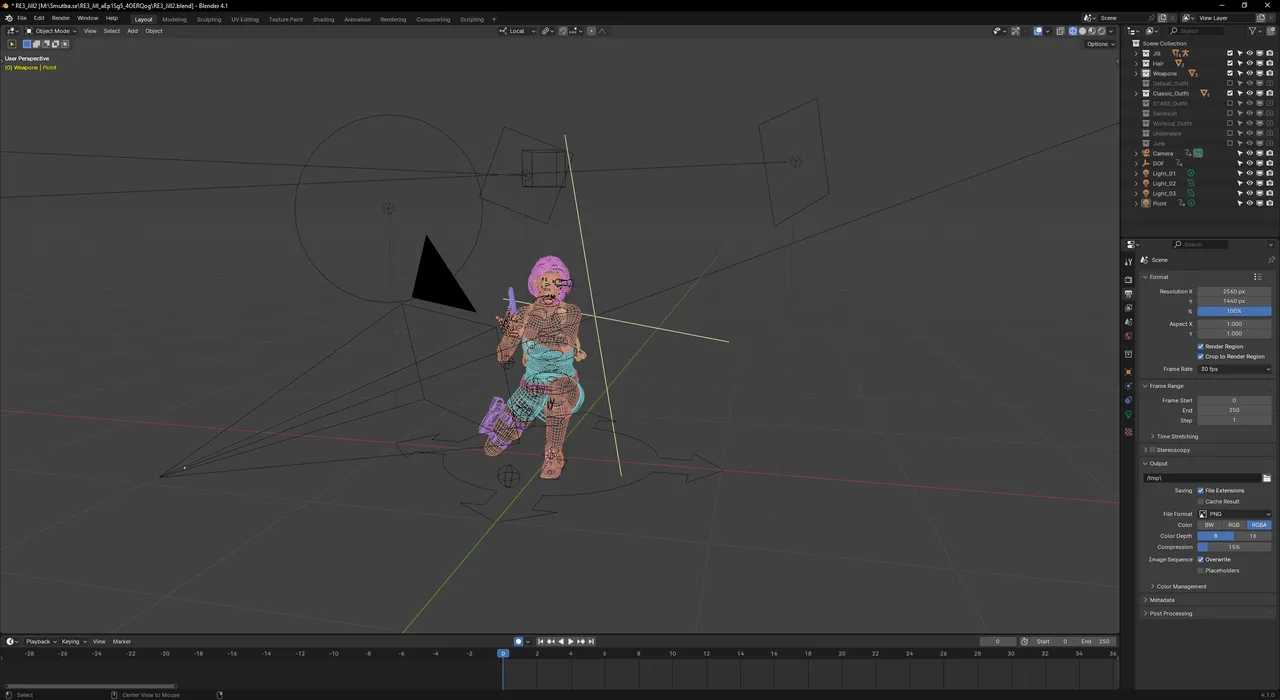Click the proportional editing icon

coord(591,31)
